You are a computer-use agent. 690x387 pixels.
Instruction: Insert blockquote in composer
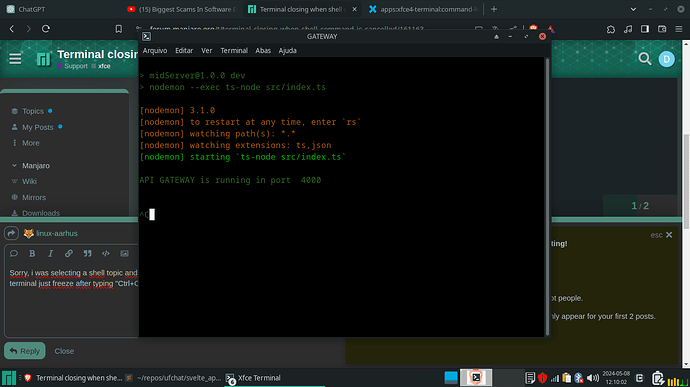coord(88,254)
